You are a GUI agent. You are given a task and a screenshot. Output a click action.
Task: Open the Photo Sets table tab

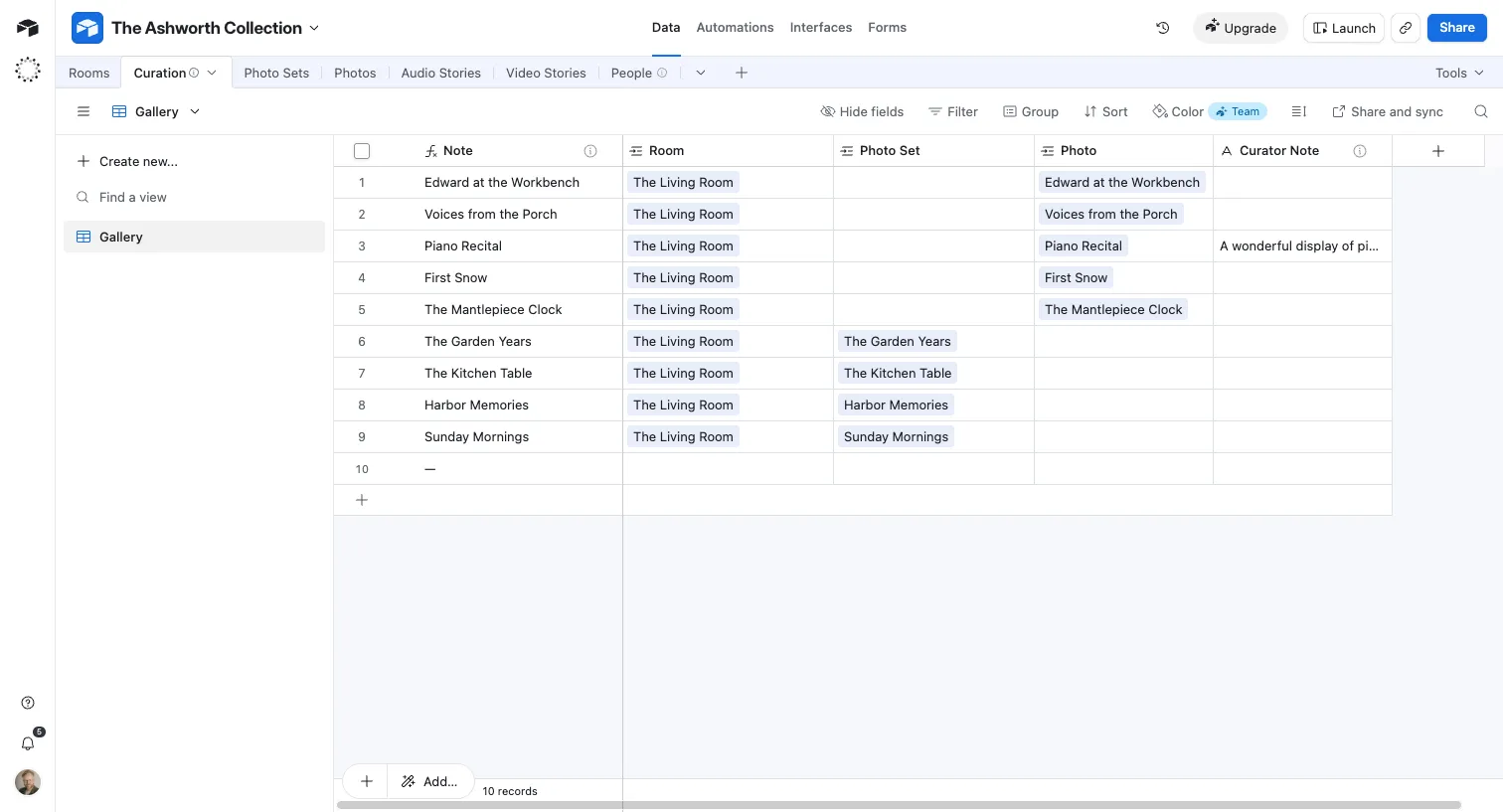pyautogui.click(x=276, y=73)
